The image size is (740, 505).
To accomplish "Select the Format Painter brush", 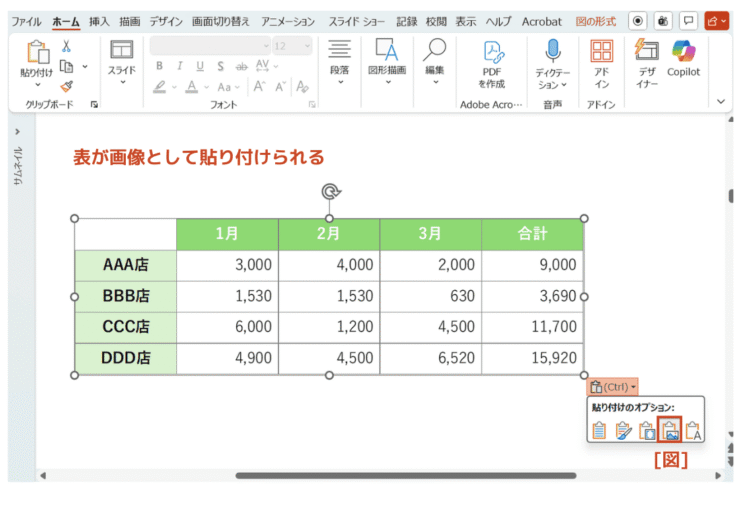I will point(67,86).
